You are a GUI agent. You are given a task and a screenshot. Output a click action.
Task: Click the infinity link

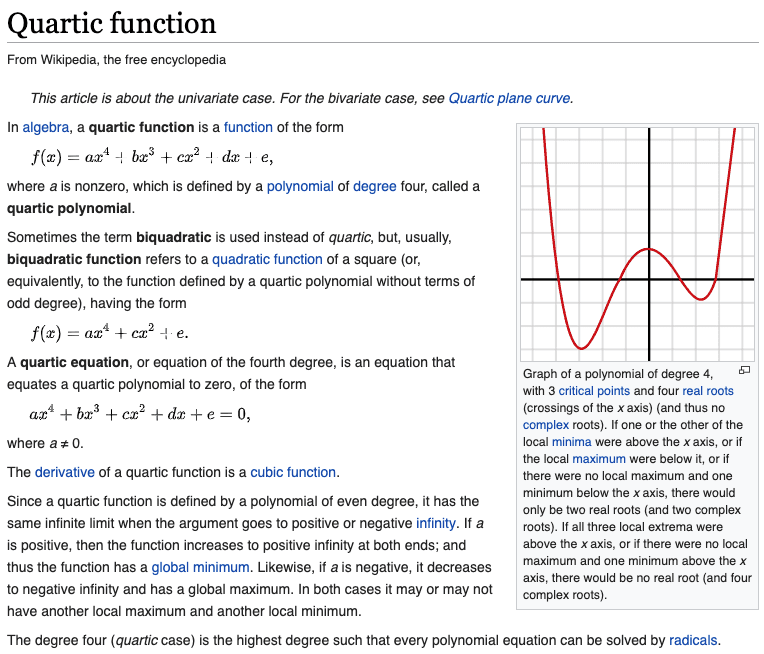(x=436, y=523)
